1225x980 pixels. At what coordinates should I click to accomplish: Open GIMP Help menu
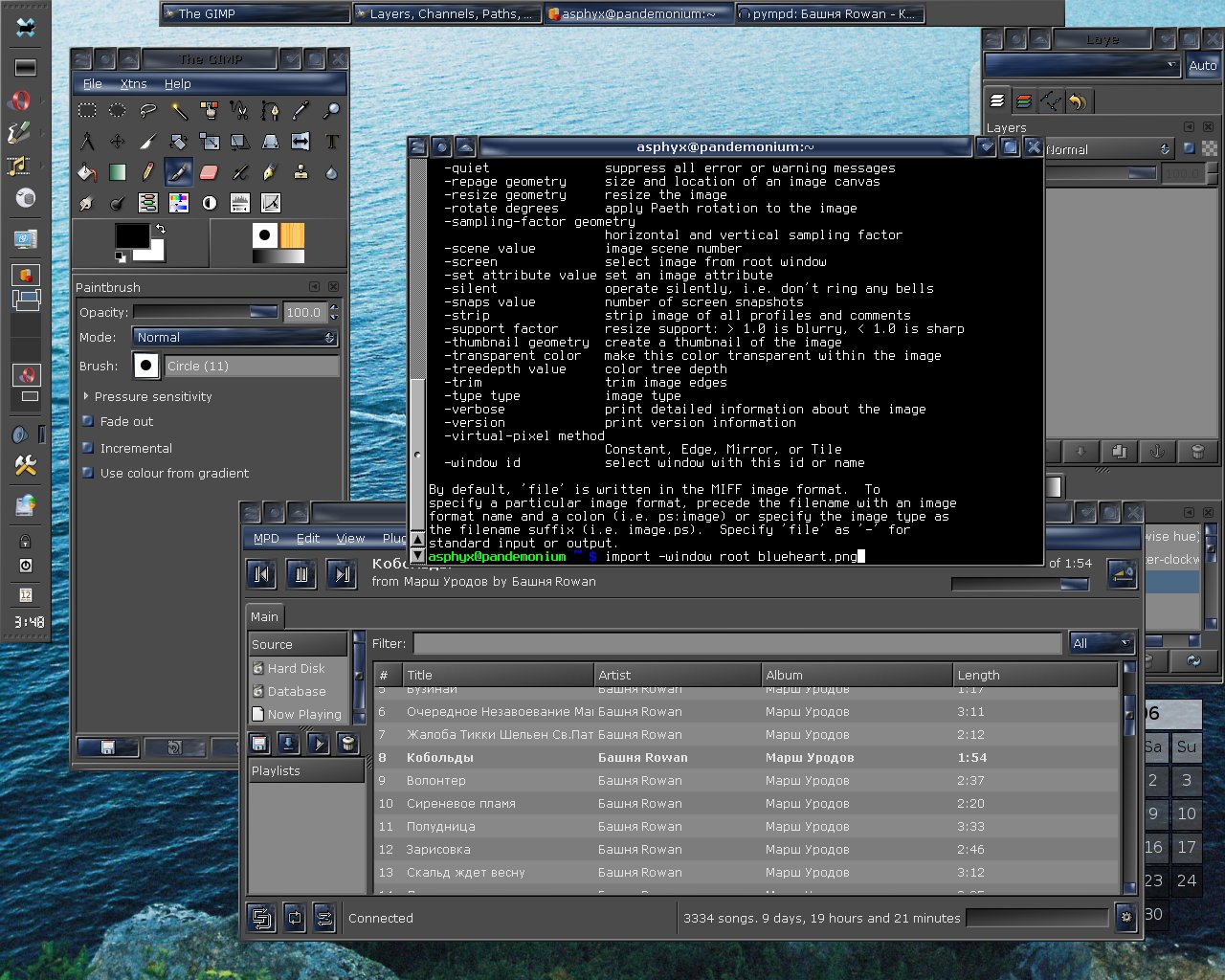click(x=177, y=83)
